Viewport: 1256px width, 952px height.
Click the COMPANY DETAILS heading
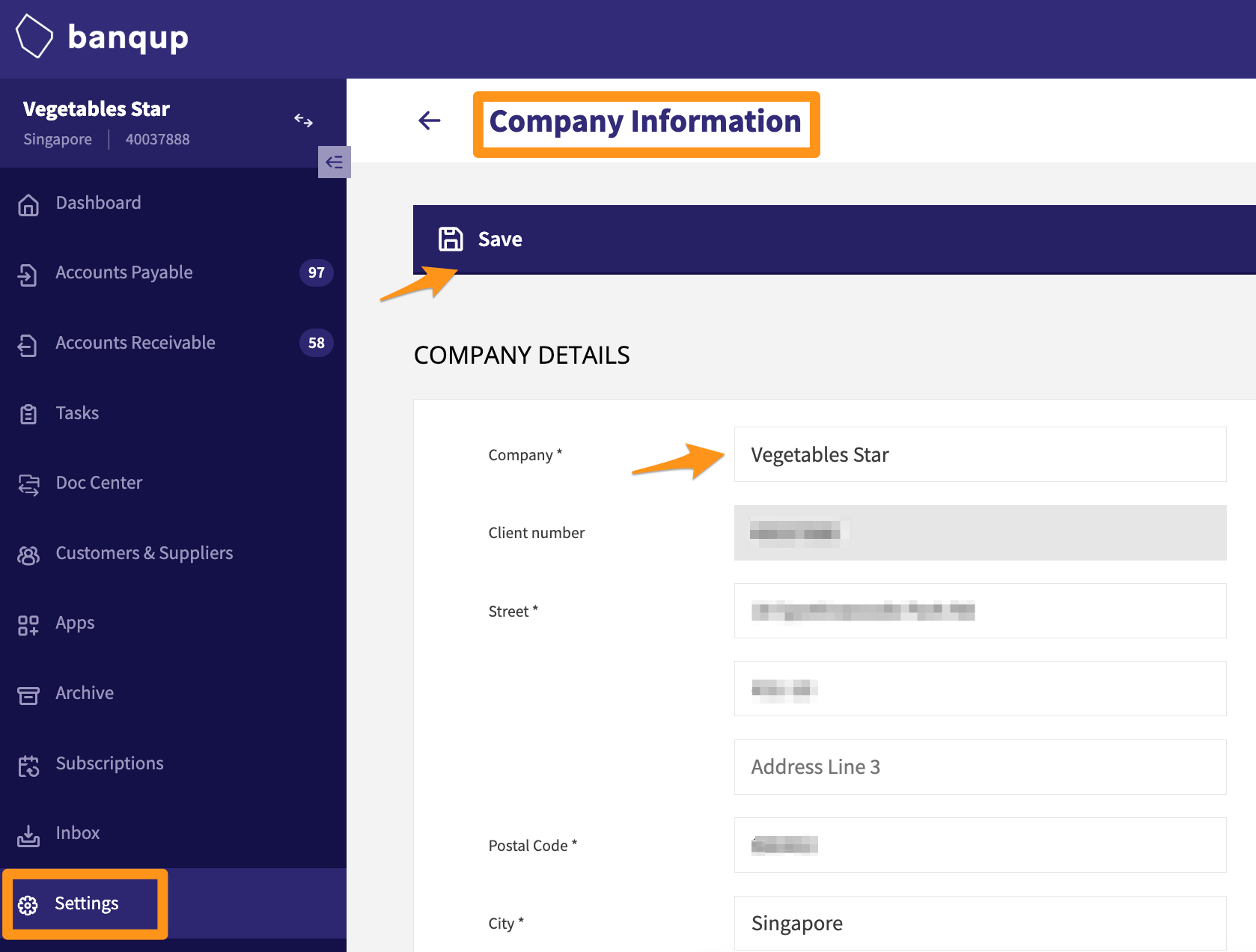pos(522,355)
